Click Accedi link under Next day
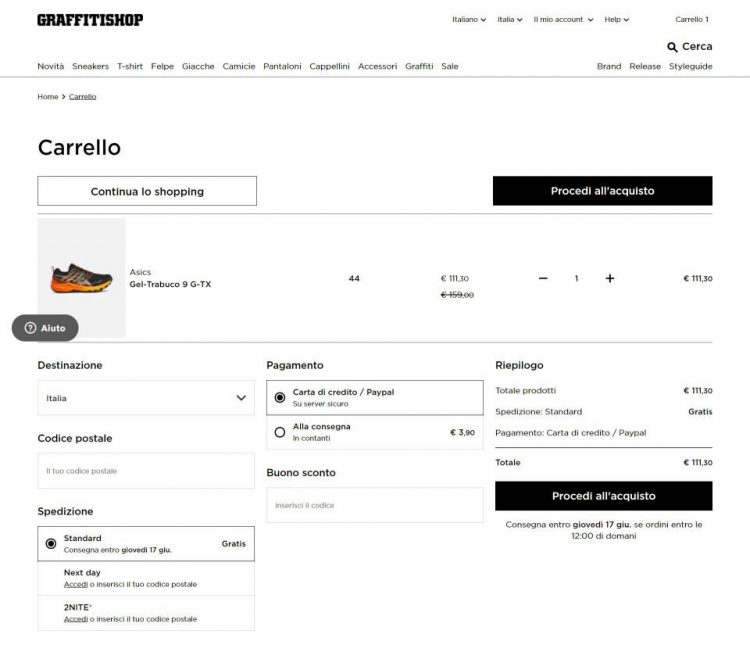750x645 pixels. pos(76,584)
